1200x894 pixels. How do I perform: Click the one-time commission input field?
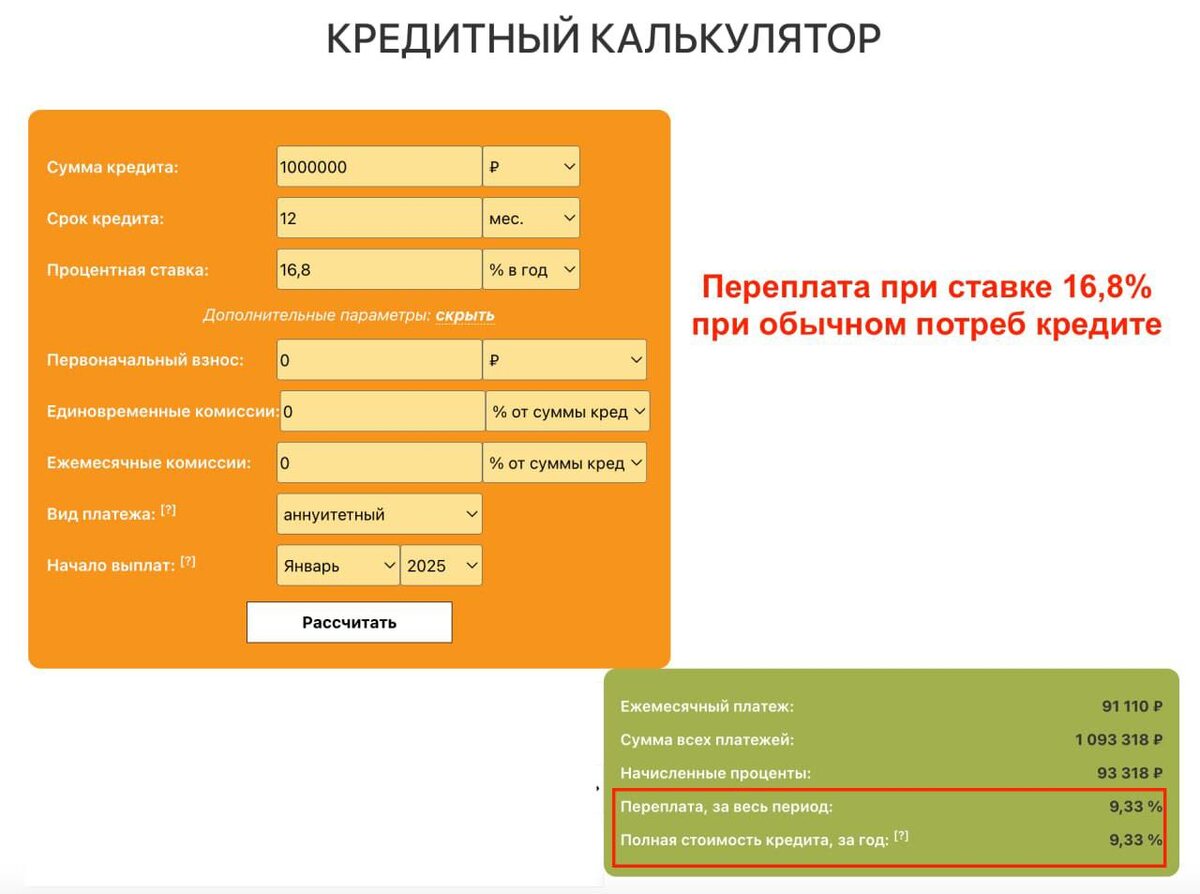(x=382, y=411)
